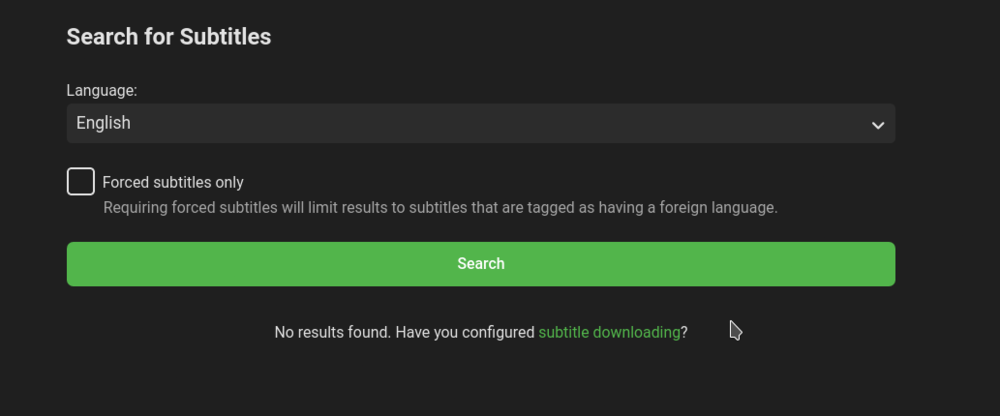Expand the English language selector
Screen dimensions: 1000x416
click(x=480, y=123)
